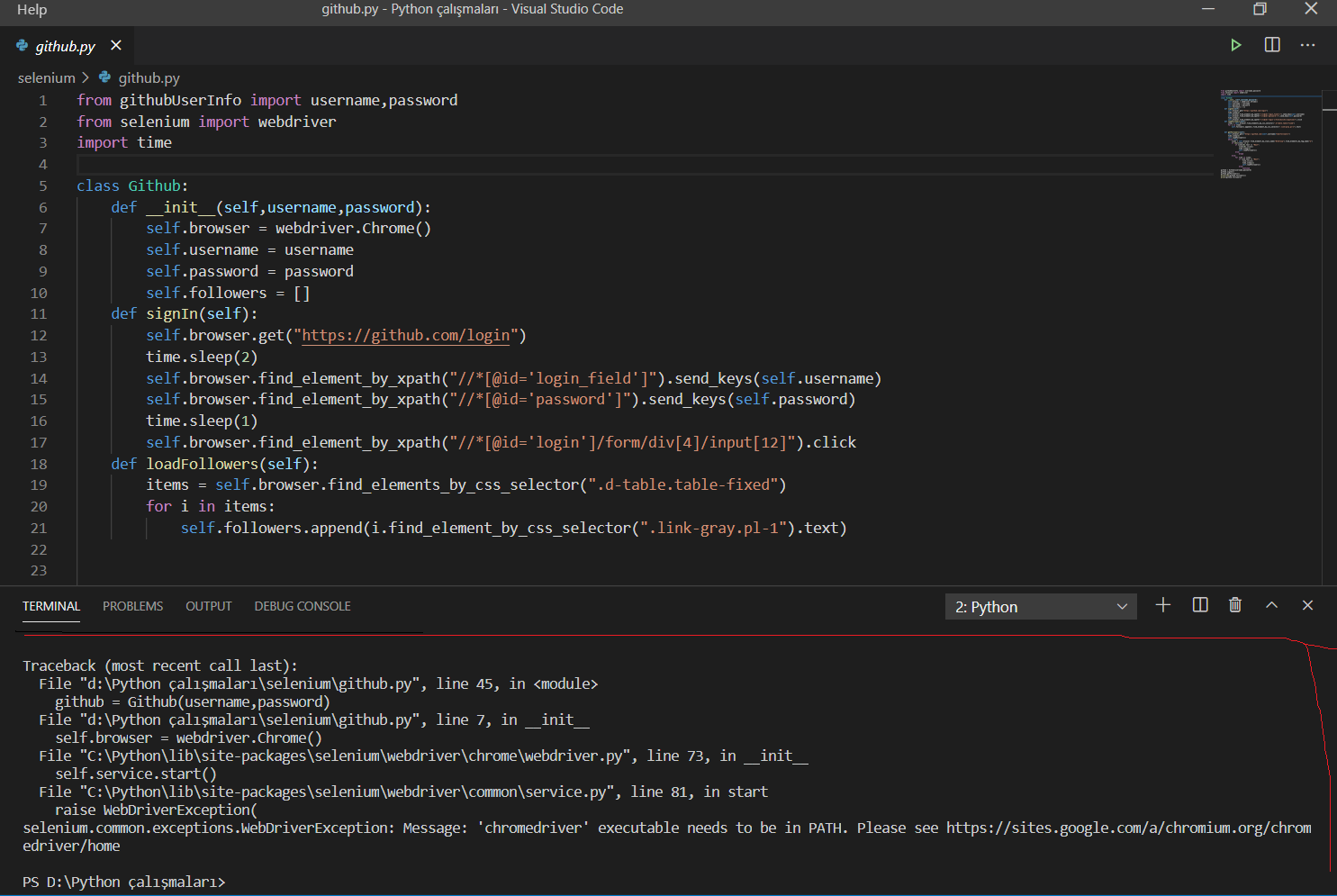The image size is (1337, 896).
Task: Switch to the PROBLEMS panel tab
Action: [133, 606]
